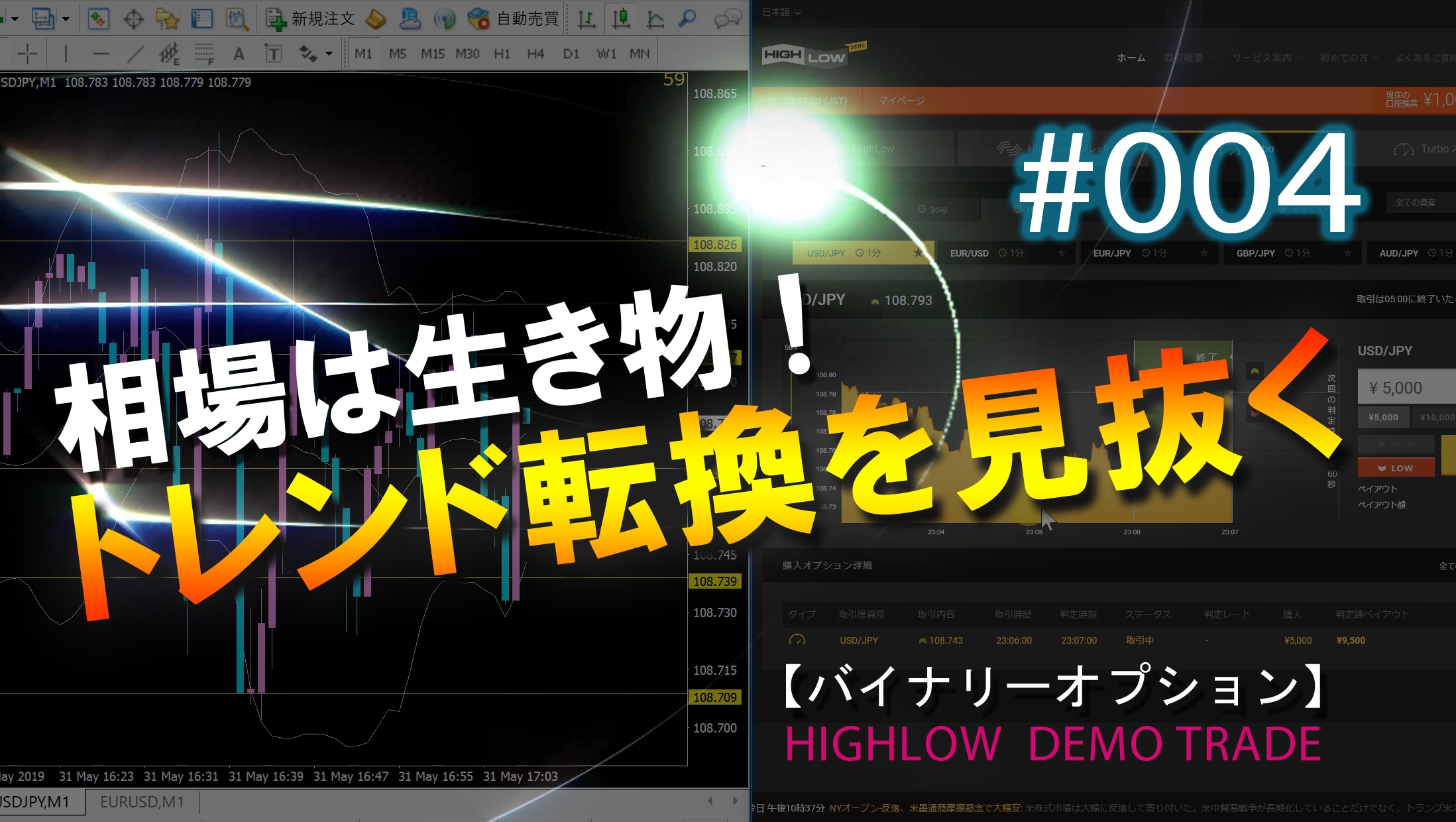
Task: Click the HighLow demo logo
Action: click(x=813, y=54)
